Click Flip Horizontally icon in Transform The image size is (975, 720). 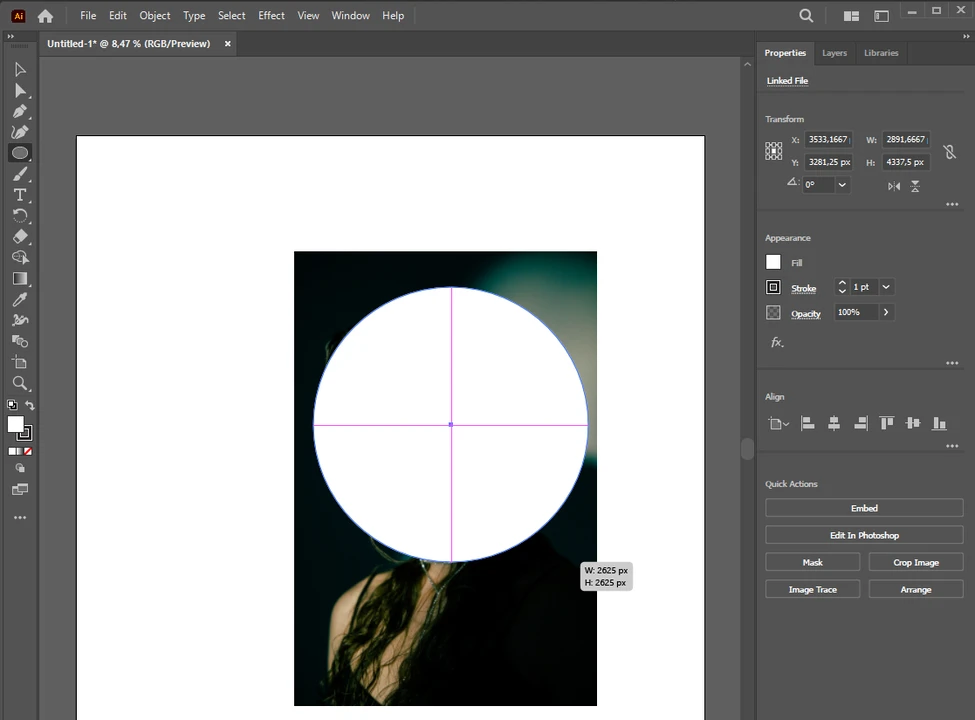894,186
